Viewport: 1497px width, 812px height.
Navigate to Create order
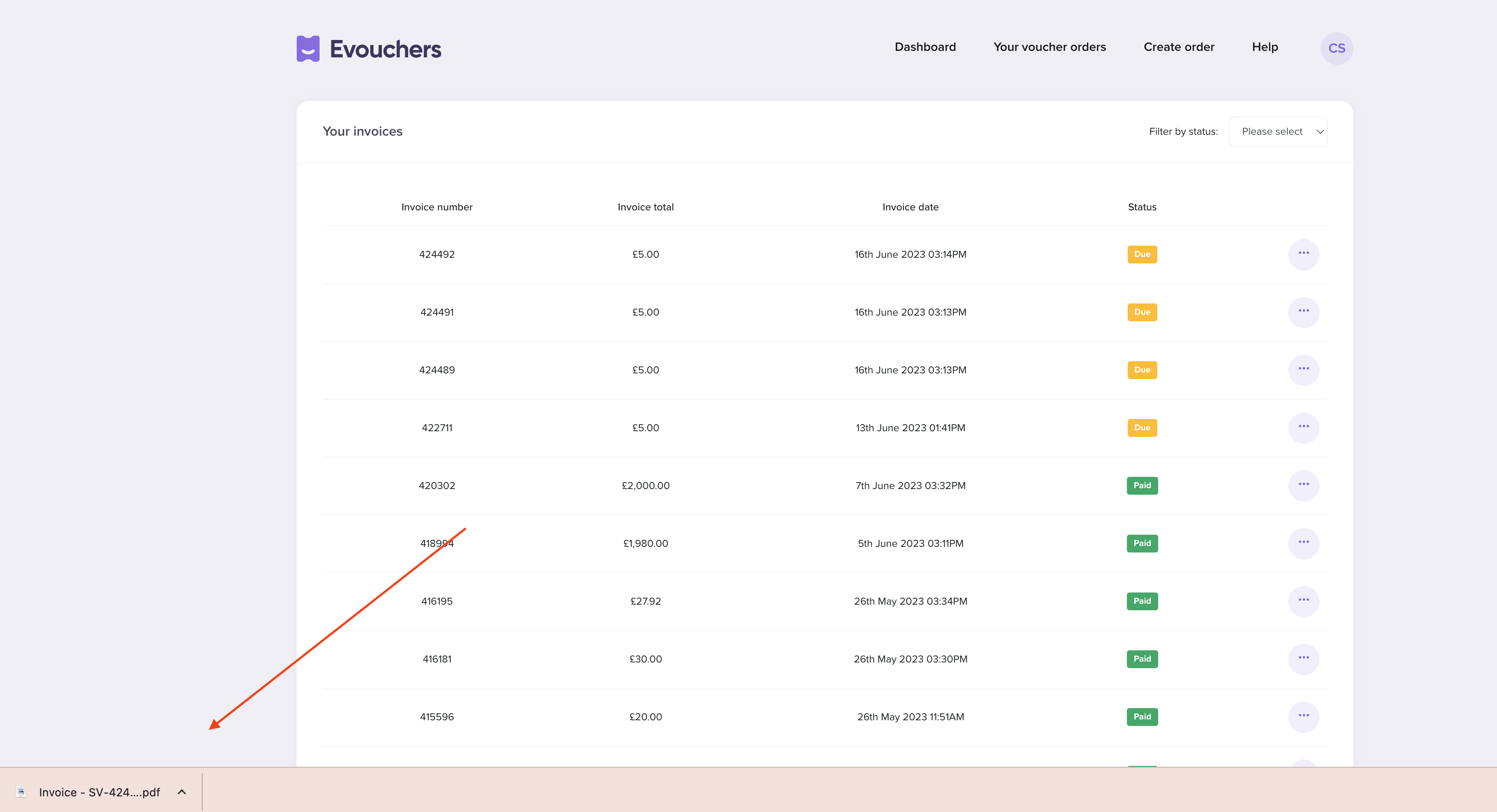tap(1179, 47)
